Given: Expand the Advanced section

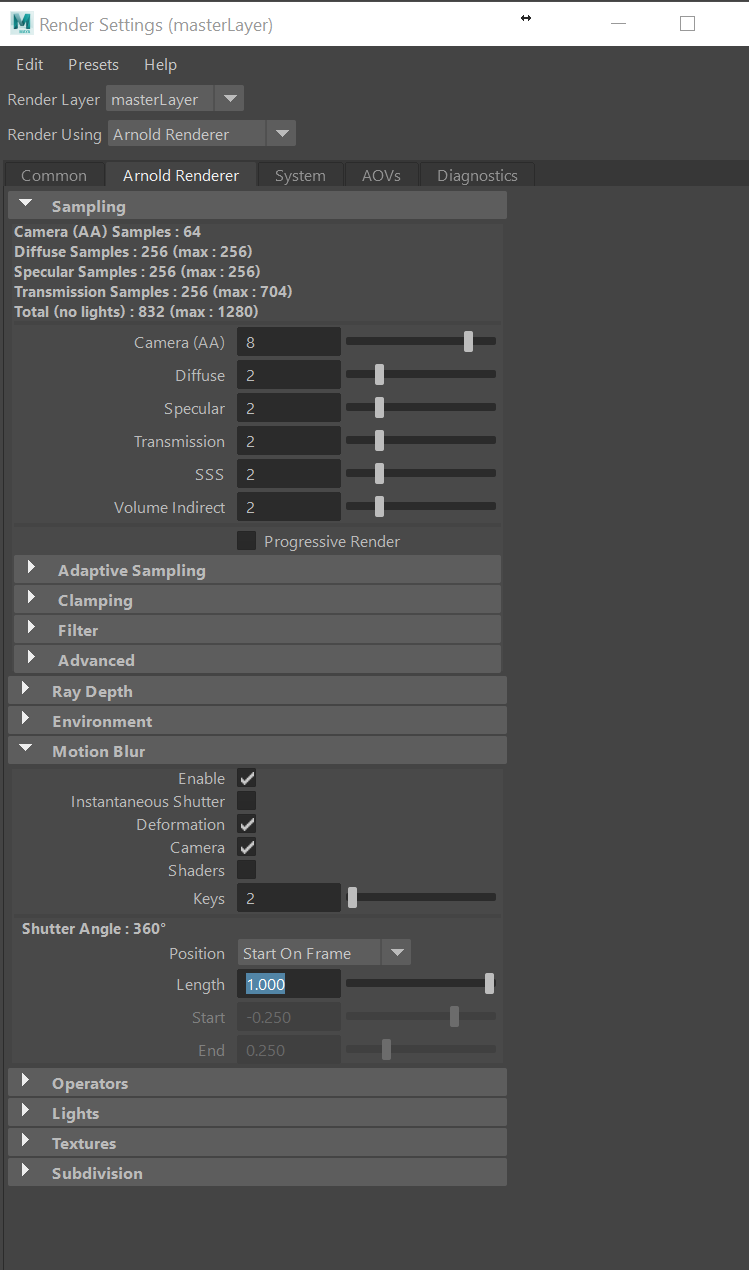Looking at the screenshot, I should [x=258, y=660].
